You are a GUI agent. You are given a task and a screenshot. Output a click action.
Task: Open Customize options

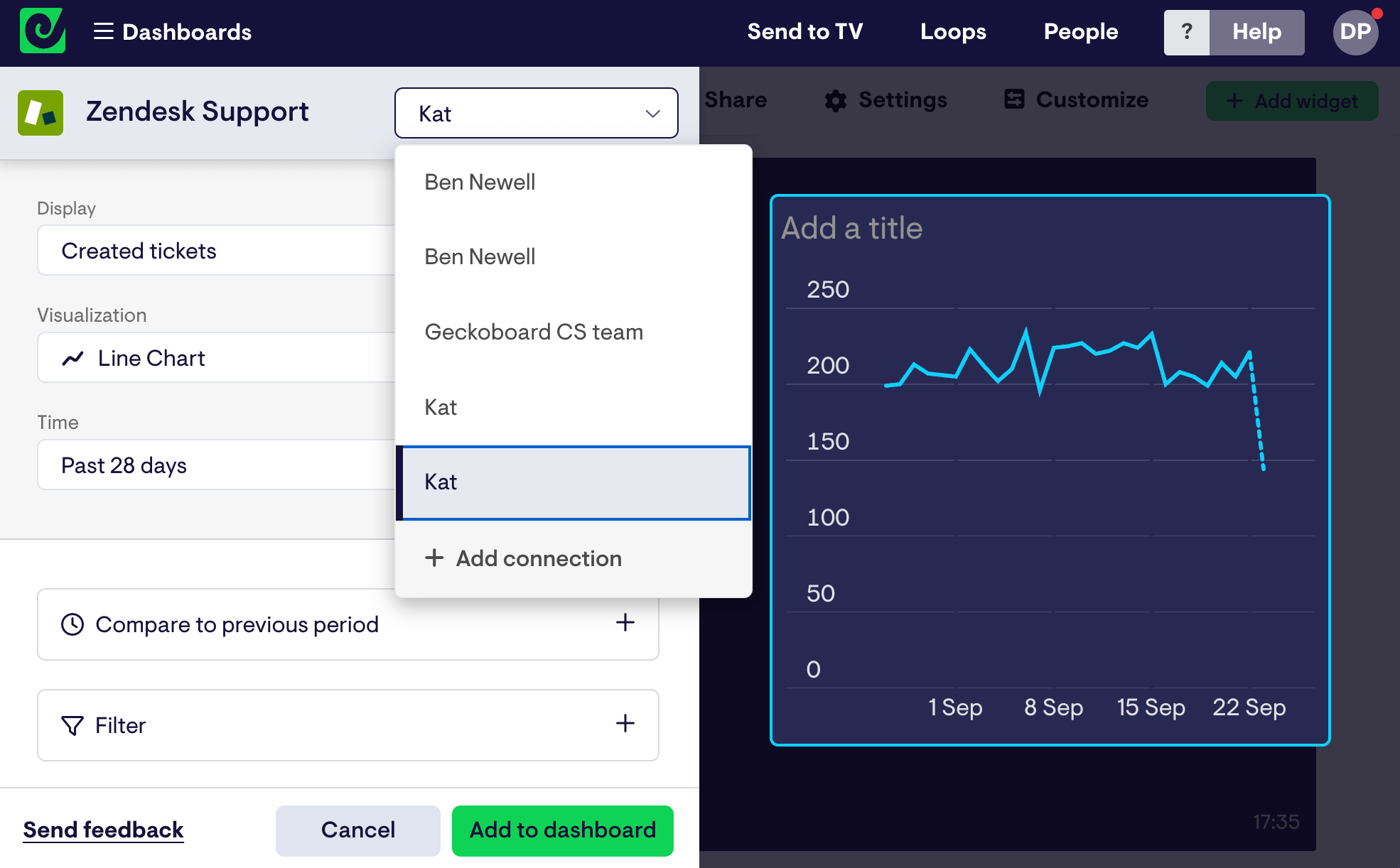point(1076,100)
